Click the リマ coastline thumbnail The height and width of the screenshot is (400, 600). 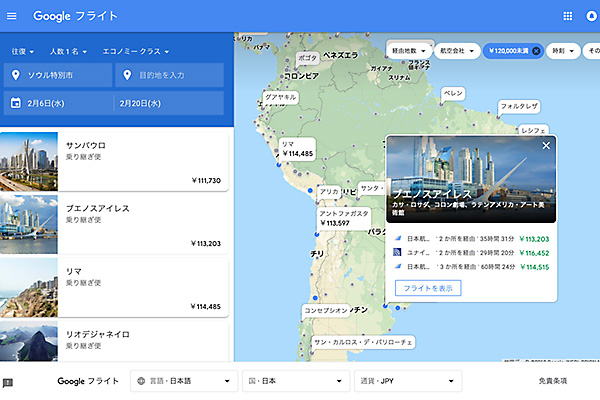pos(29,287)
